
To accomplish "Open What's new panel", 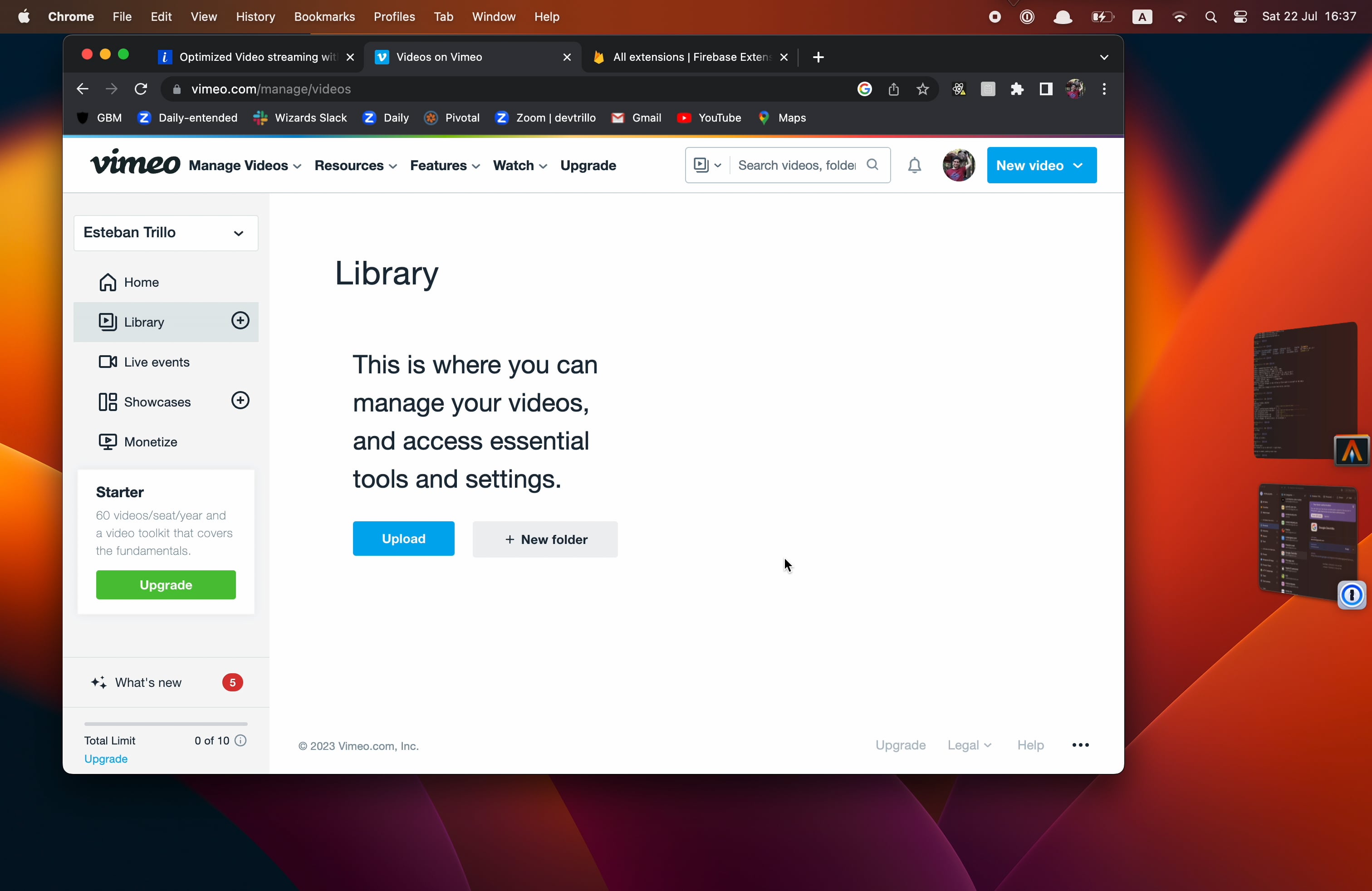I will [x=166, y=682].
